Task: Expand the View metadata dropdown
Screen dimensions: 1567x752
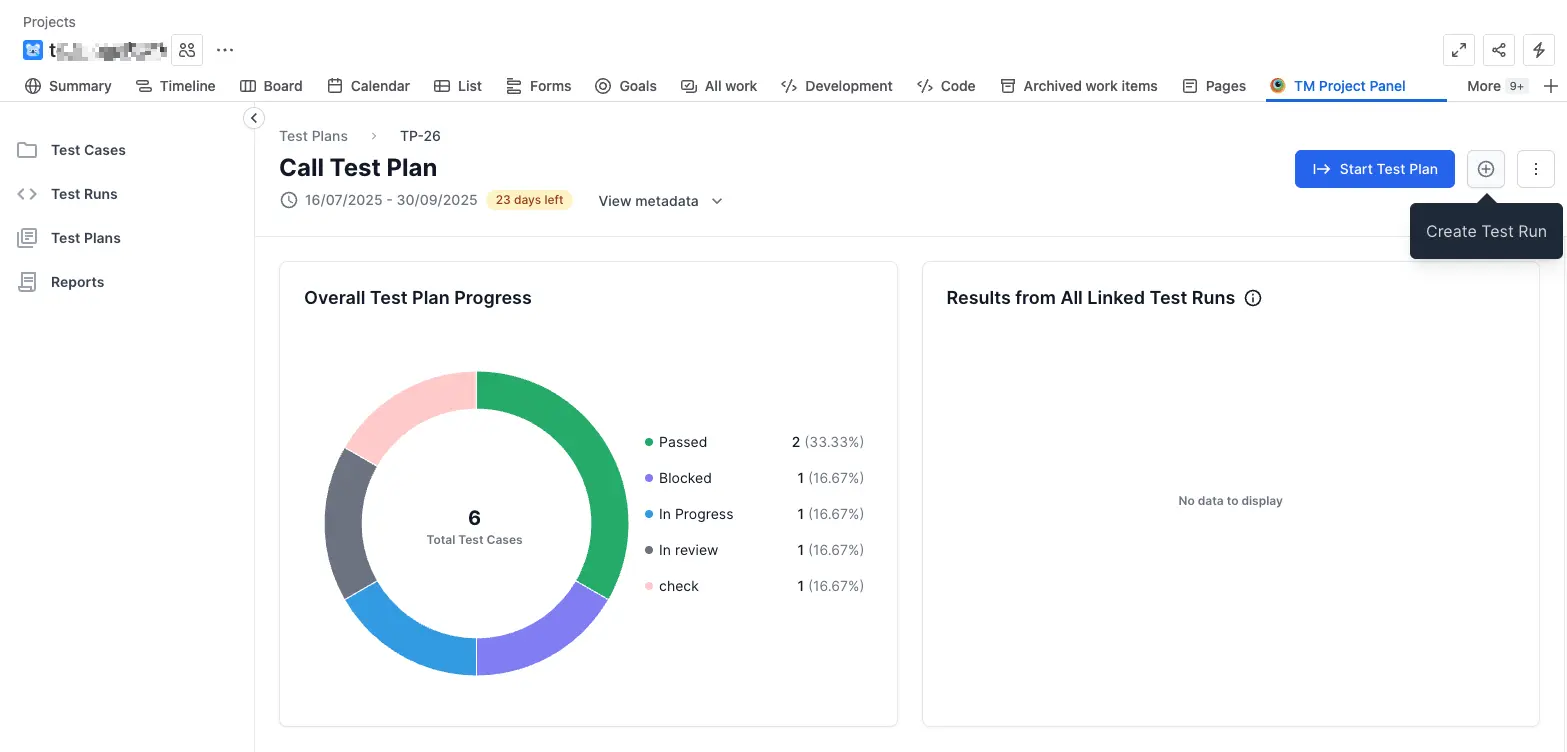Action: [x=660, y=201]
